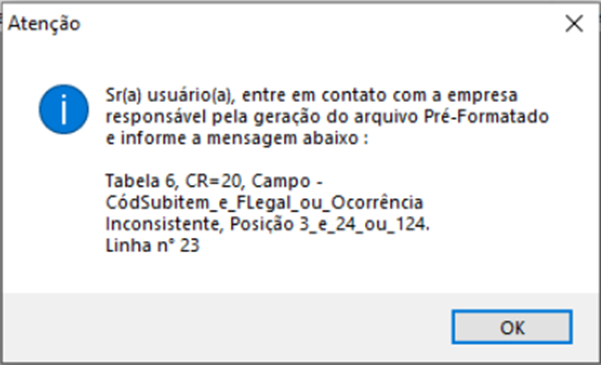This screenshot has height=365, width=601.
Task: Click the 'Linha n° 23' line
Action: [153, 245]
